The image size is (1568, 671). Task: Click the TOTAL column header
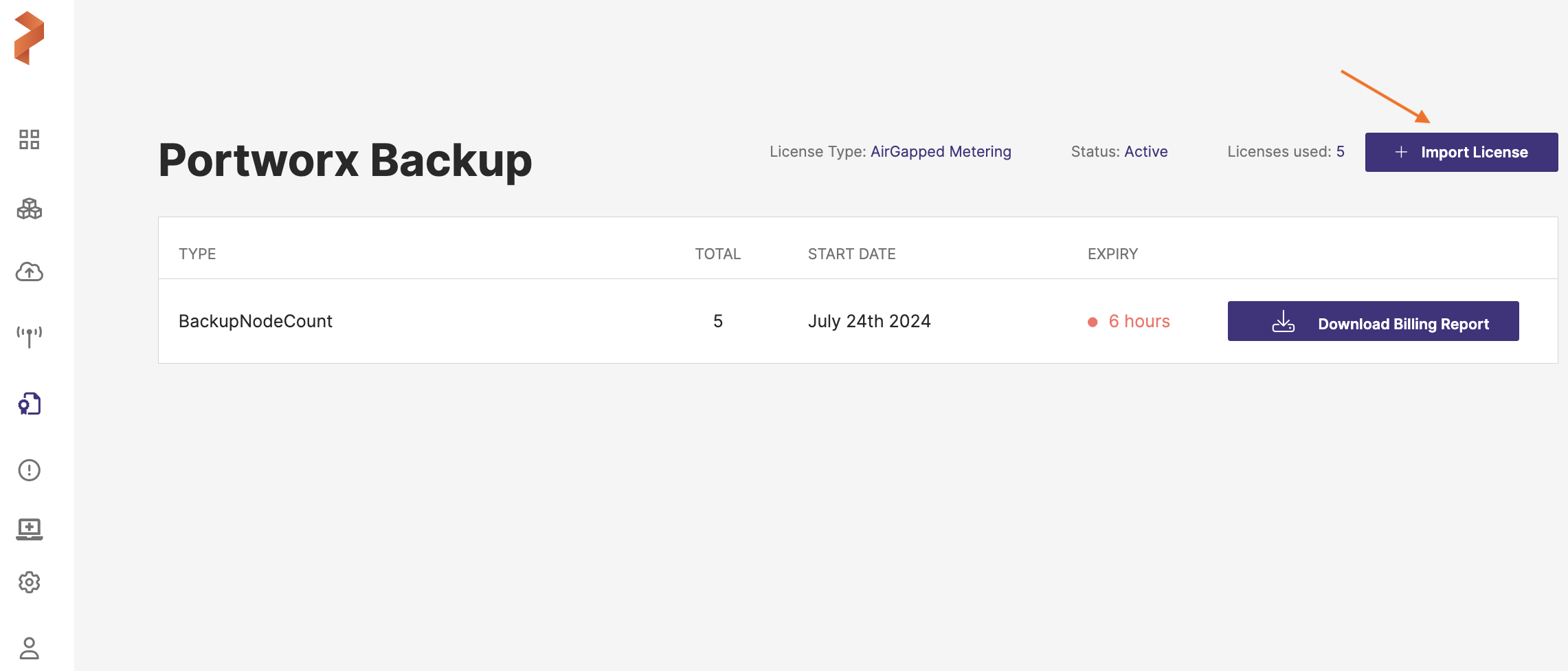tap(717, 254)
